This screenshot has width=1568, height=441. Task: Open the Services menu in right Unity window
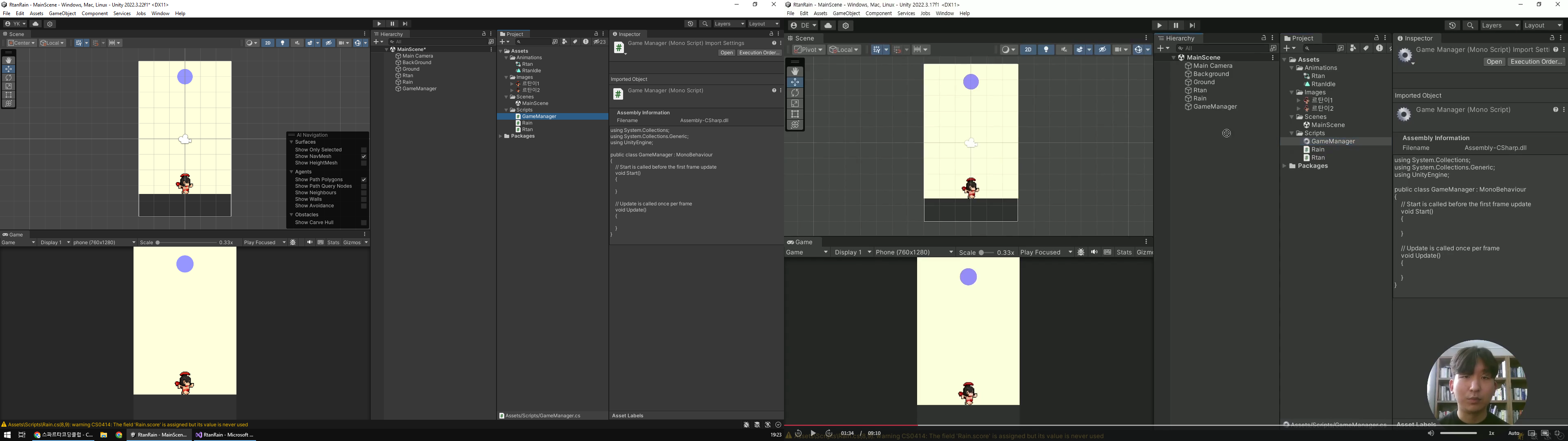(906, 13)
